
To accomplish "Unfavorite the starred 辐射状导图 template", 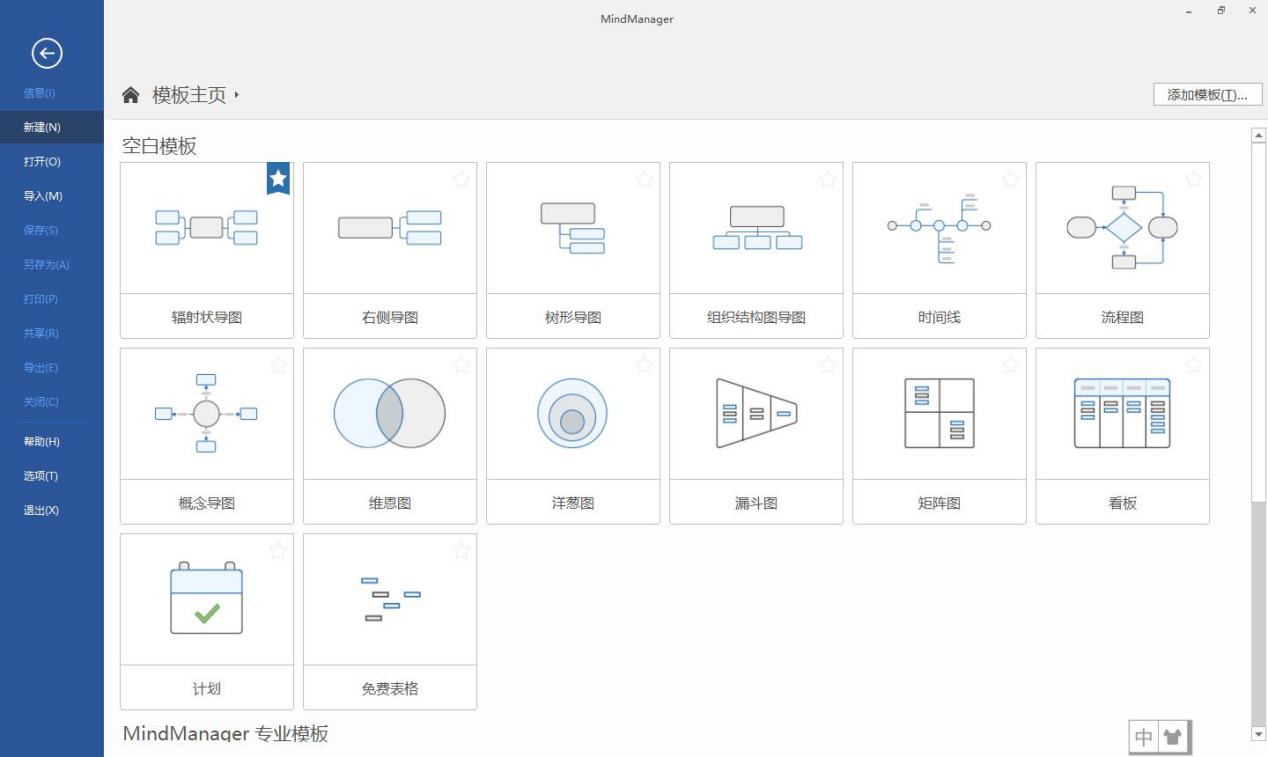I will (x=276, y=179).
